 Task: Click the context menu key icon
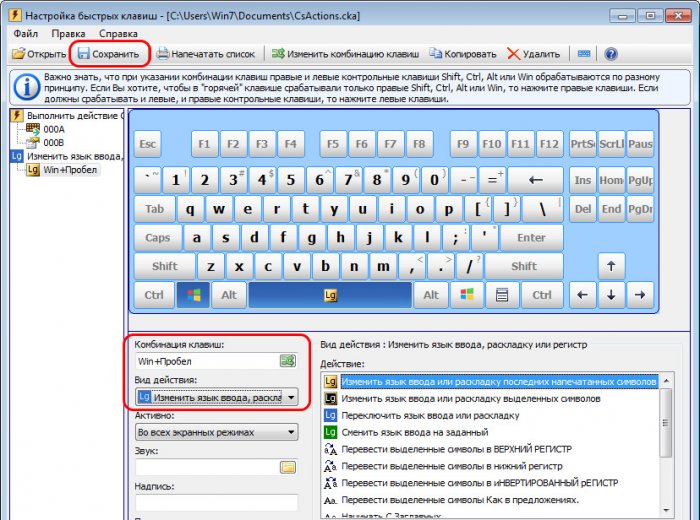tap(502, 295)
